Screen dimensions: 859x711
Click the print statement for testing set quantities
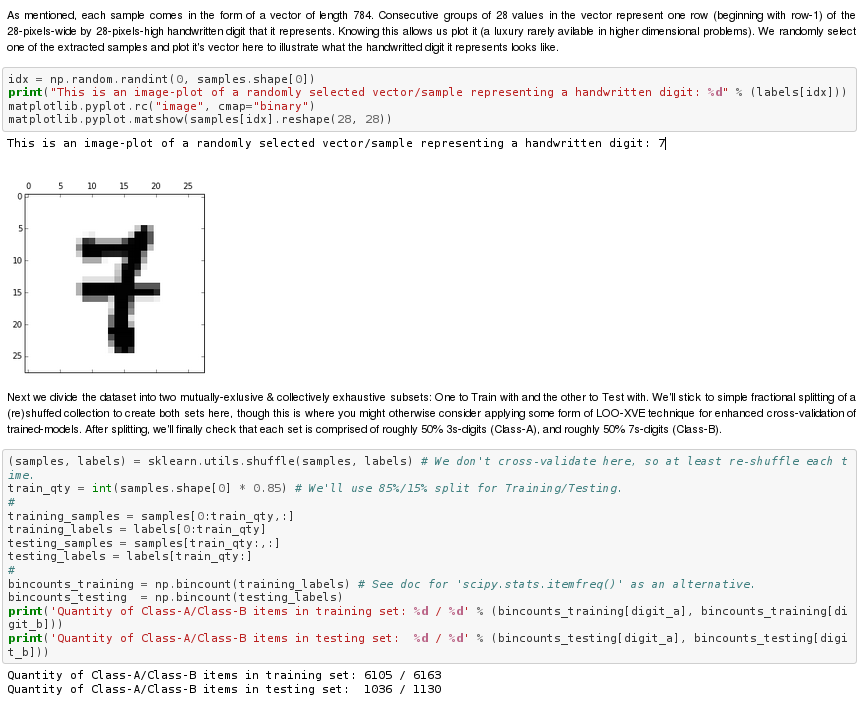pyautogui.click(x=427, y=645)
